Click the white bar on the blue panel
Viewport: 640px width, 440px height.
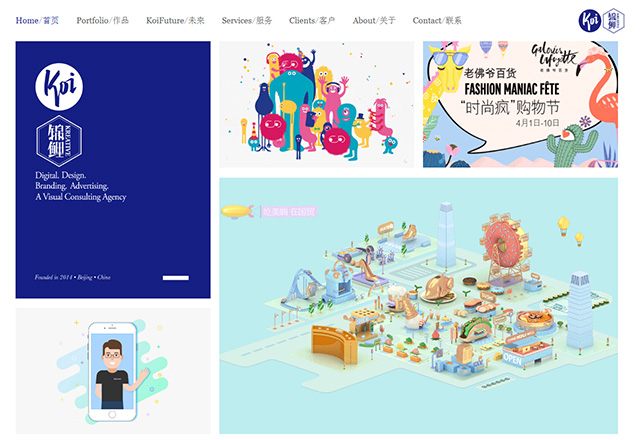tap(175, 277)
